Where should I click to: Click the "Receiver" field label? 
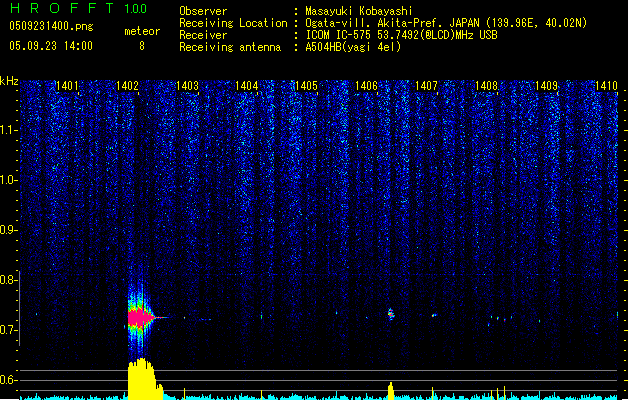pos(203,35)
